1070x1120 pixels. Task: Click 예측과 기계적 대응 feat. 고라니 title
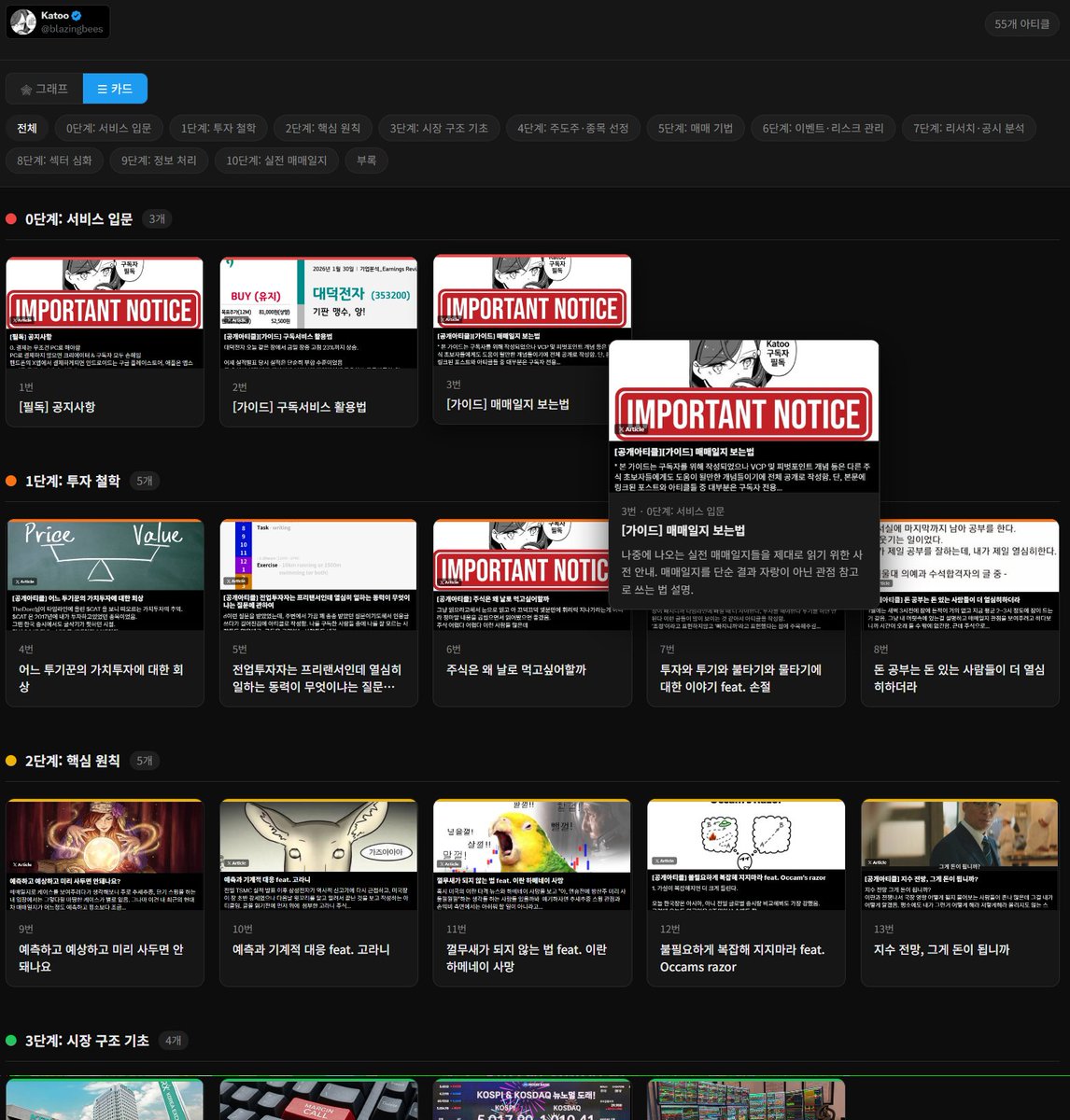(x=311, y=949)
